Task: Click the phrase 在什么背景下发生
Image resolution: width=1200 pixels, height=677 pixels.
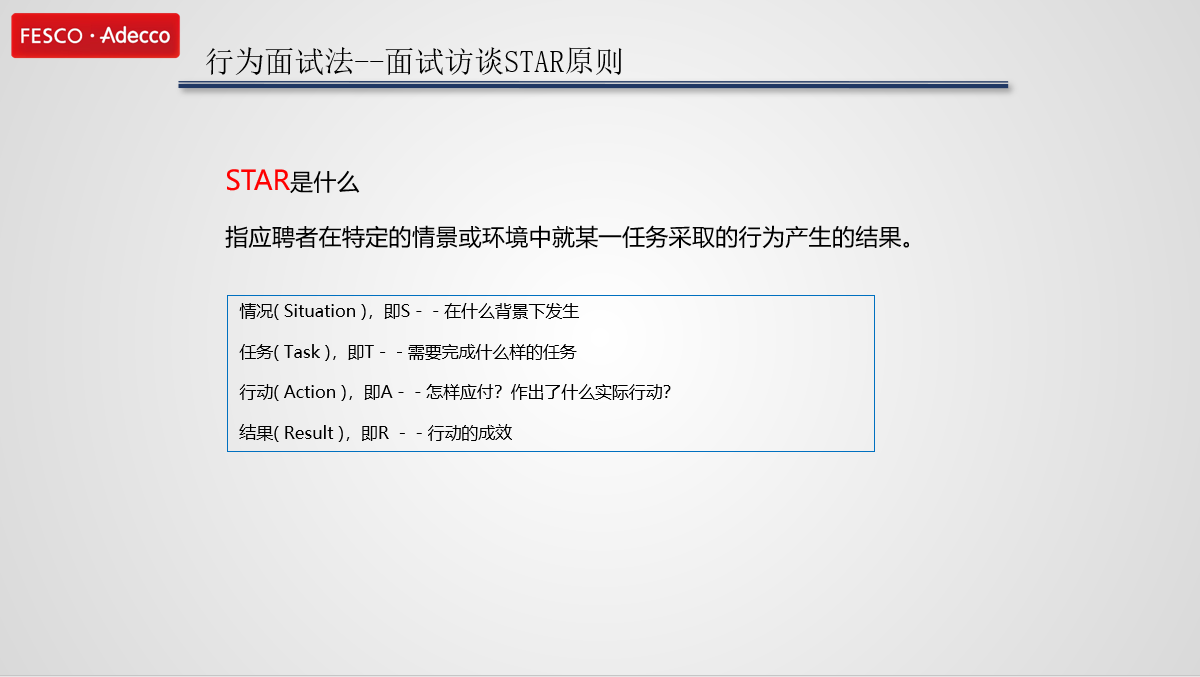Action: click(512, 311)
